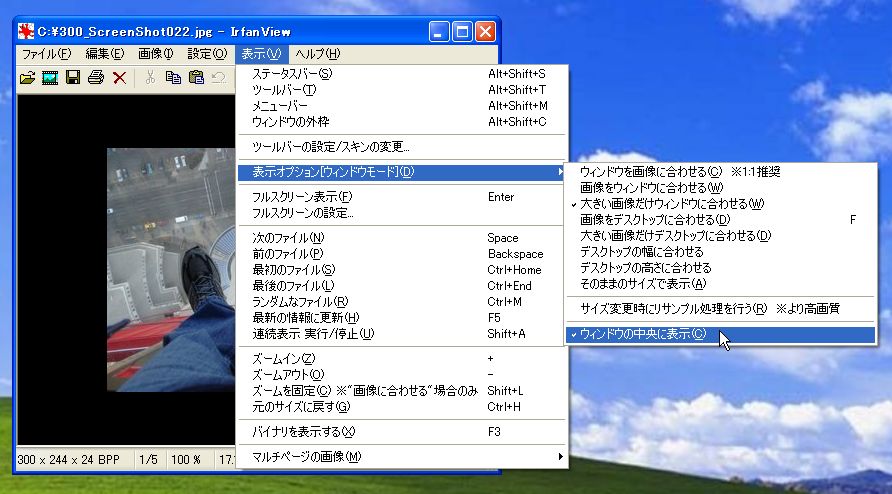Select 連続表示 実行/停止(U)
This screenshot has width=892, height=494.
[x=402, y=334]
